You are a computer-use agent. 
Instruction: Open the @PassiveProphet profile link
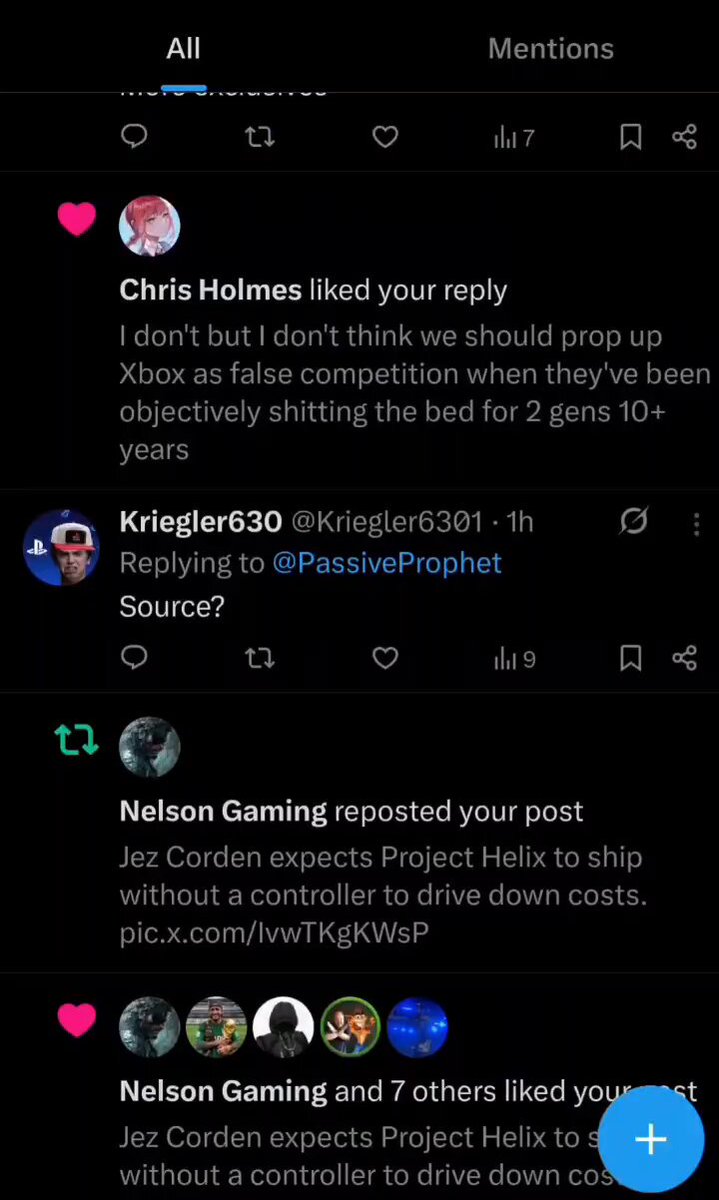point(387,563)
